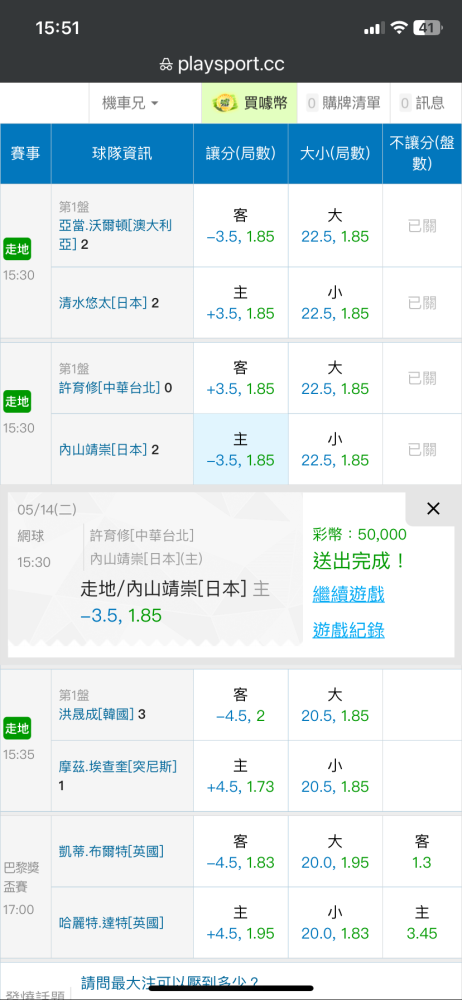This screenshot has width=462, height=1000.
Task: Tap the 走地 badge for 洪晟成 match
Action: coord(17,728)
